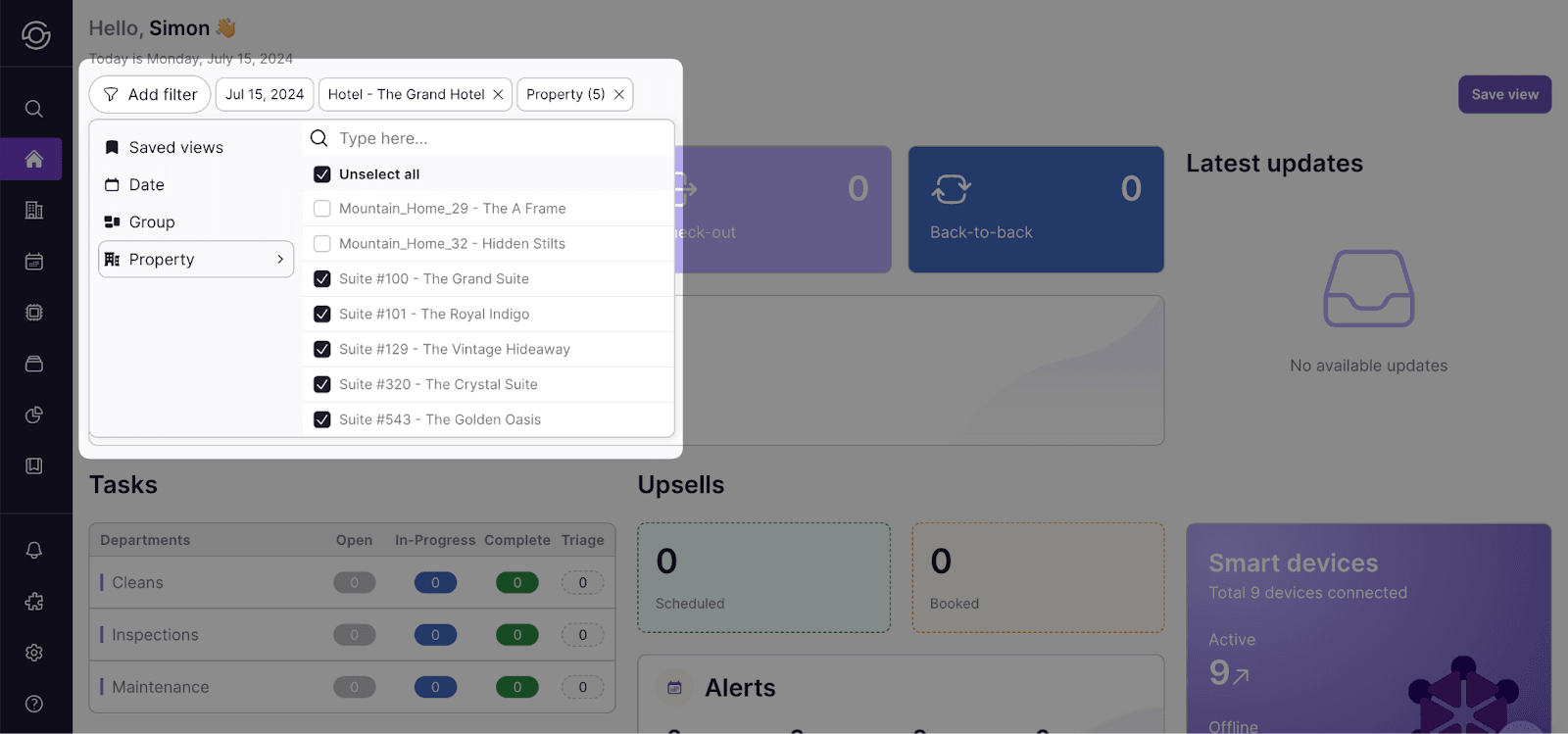
Task: Go to the Home dashboard icon
Action: pos(34,159)
